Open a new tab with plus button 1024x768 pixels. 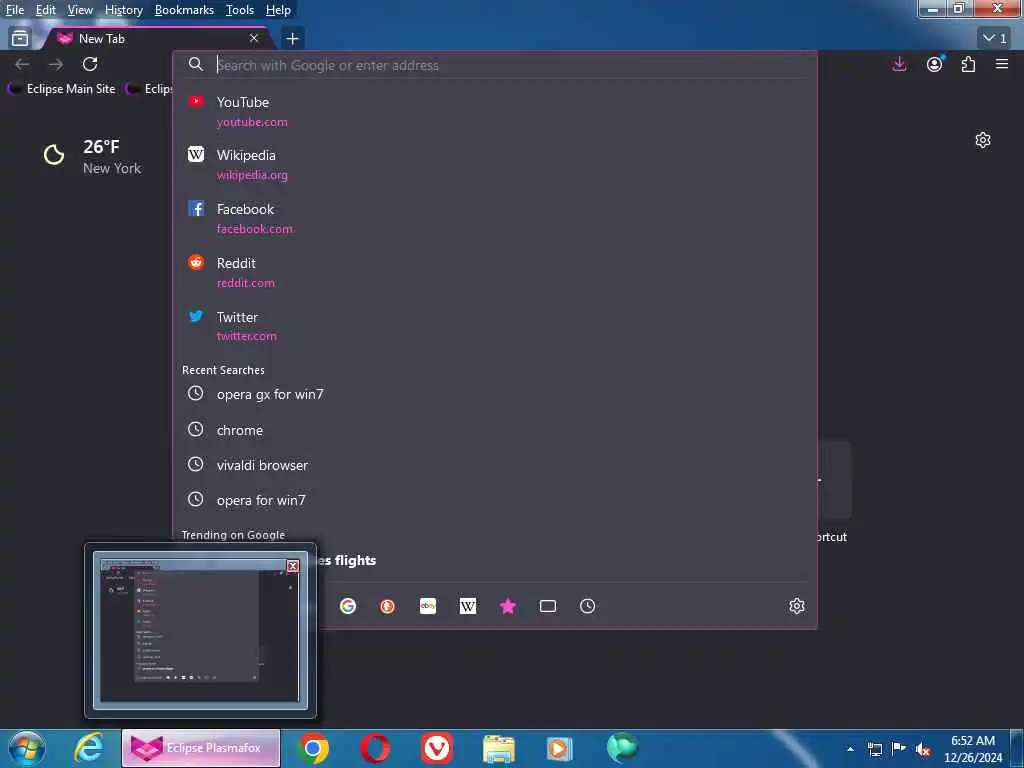[293, 39]
